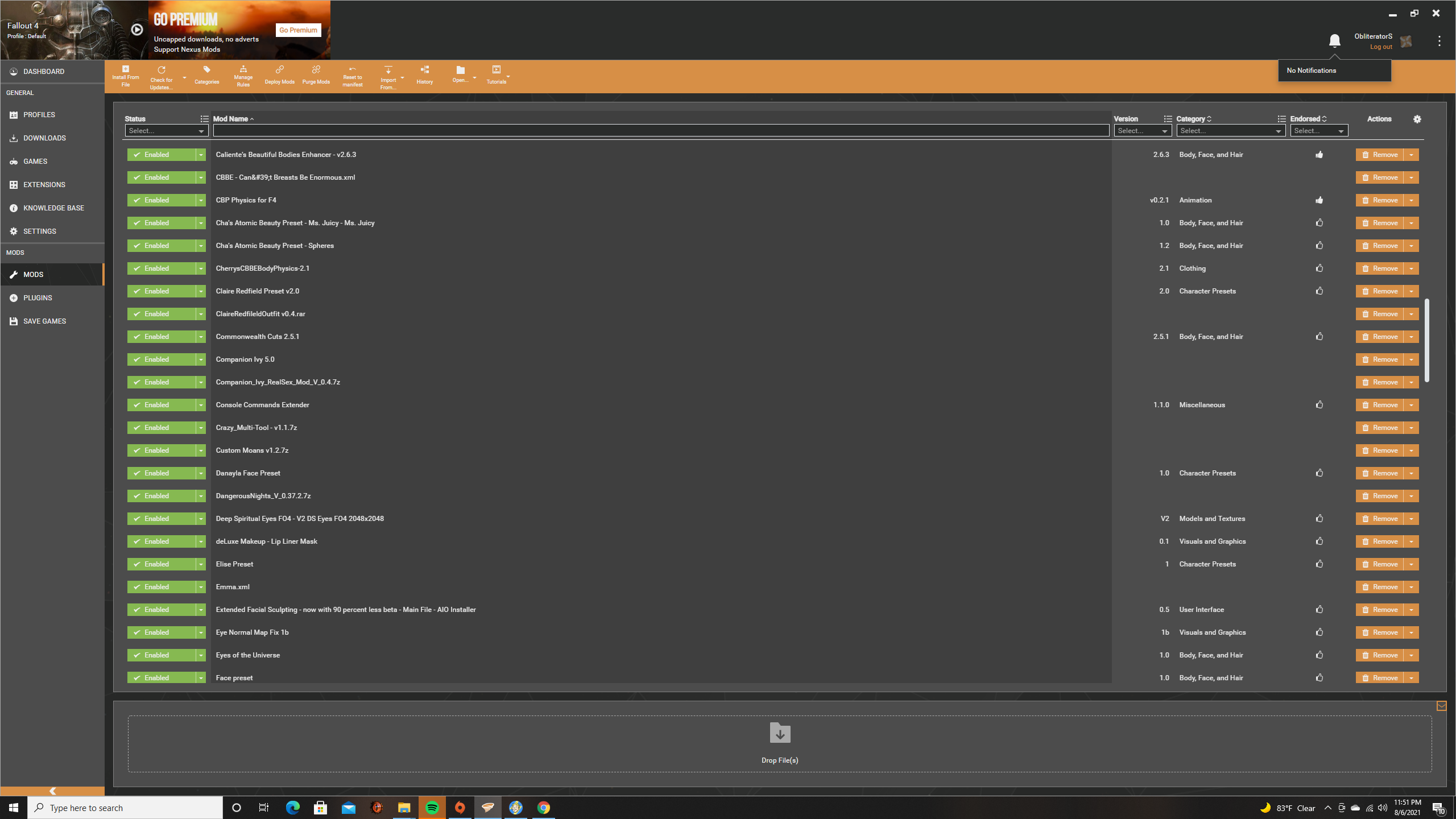The height and width of the screenshot is (819, 1456).
Task: Click Install From File toolbar icon
Action: click(x=125, y=76)
